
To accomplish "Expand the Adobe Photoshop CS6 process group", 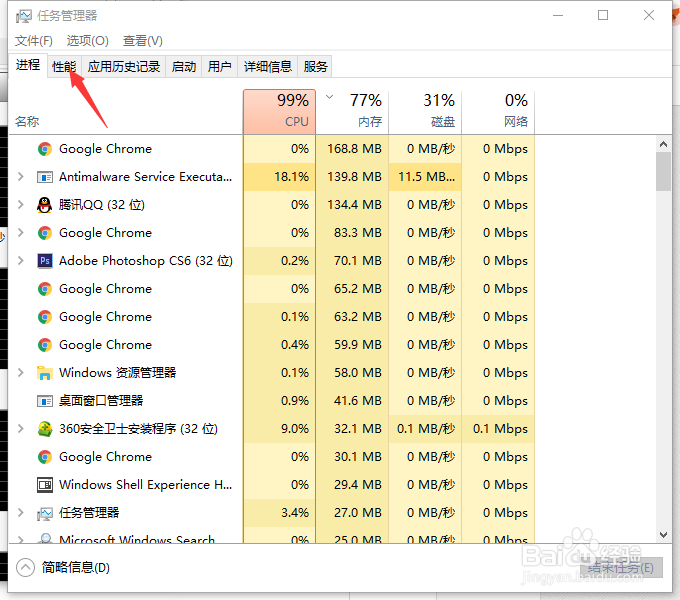I will click(20, 261).
